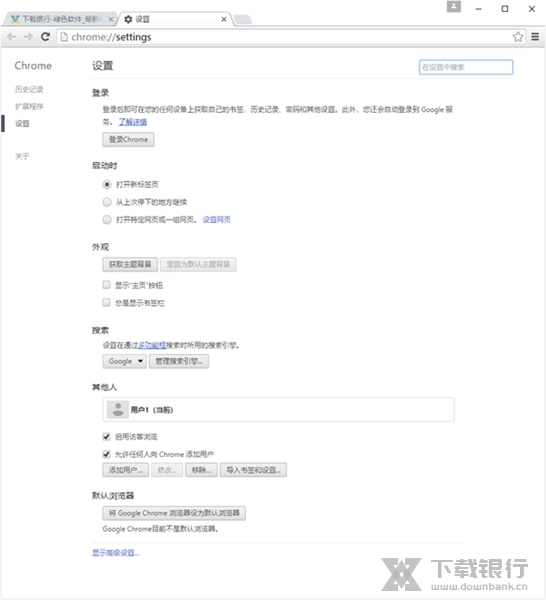Click the 导入书签和设置 button
The width and height of the screenshot is (546, 600).
[x=253, y=470]
